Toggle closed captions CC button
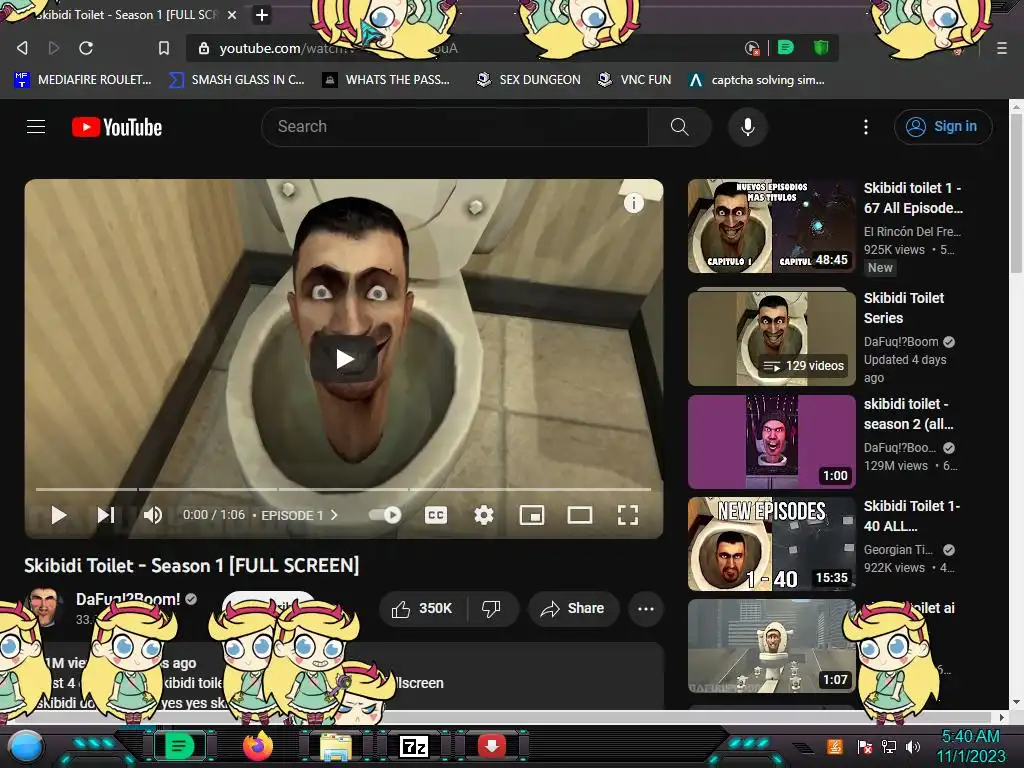Viewport: 1024px width, 768px height. point(436,515)
